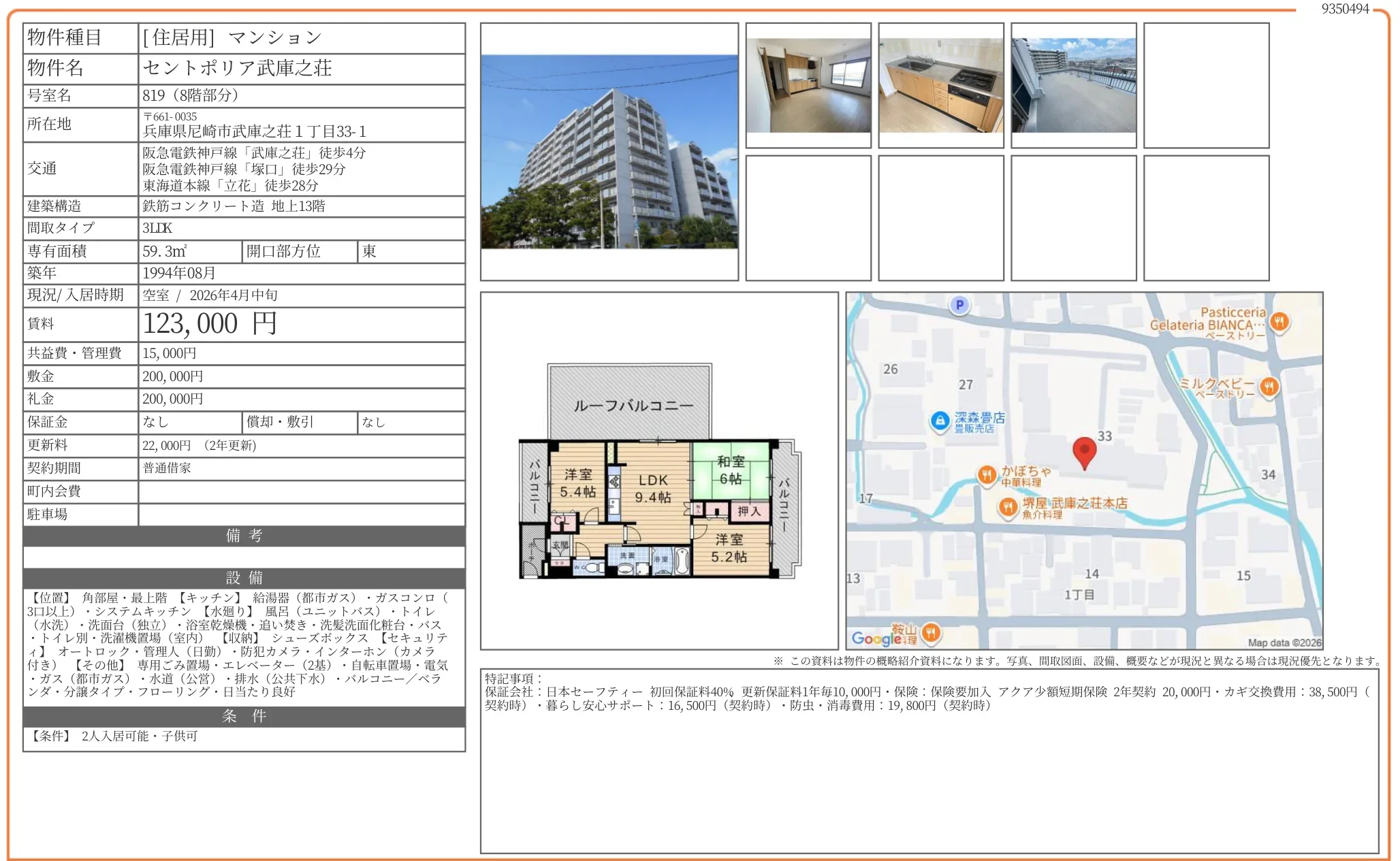The image size is (1400, 861).
Task: Click the 堺屋 武庫之荘本店 restaurant icon
Action: coord(1008,506)
